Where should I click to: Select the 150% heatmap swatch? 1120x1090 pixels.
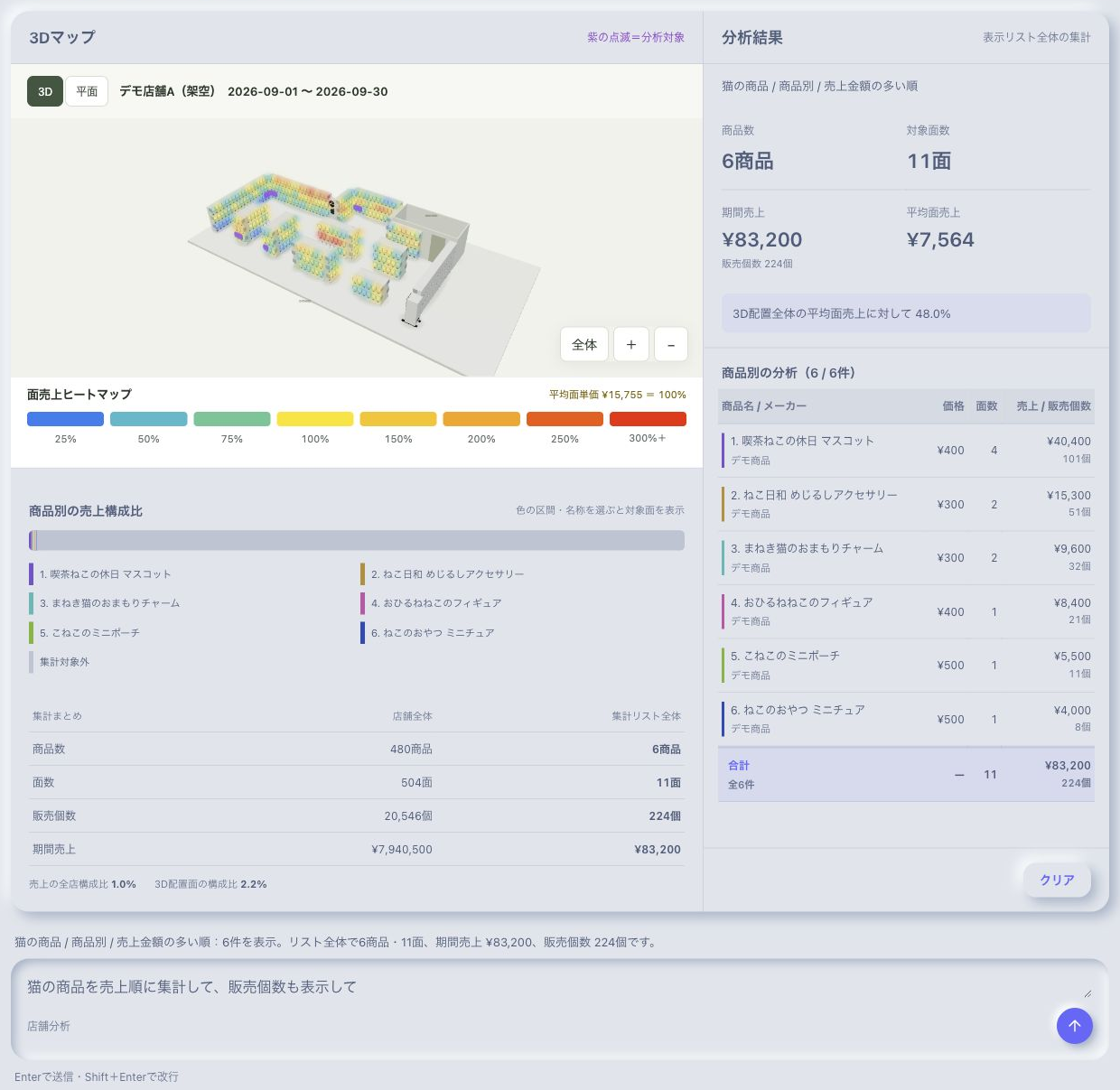[398, 419]
